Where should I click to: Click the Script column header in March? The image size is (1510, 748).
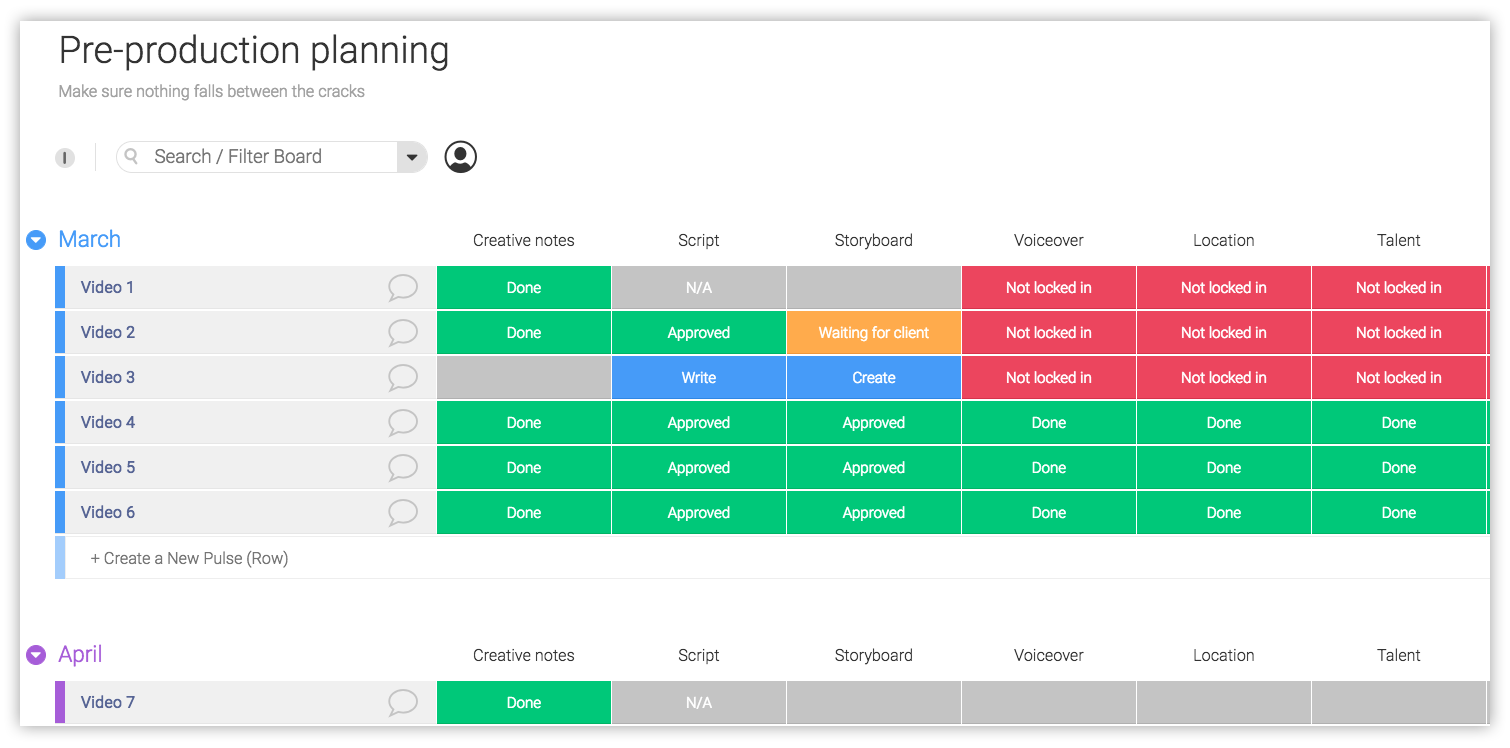click(698, 240)
